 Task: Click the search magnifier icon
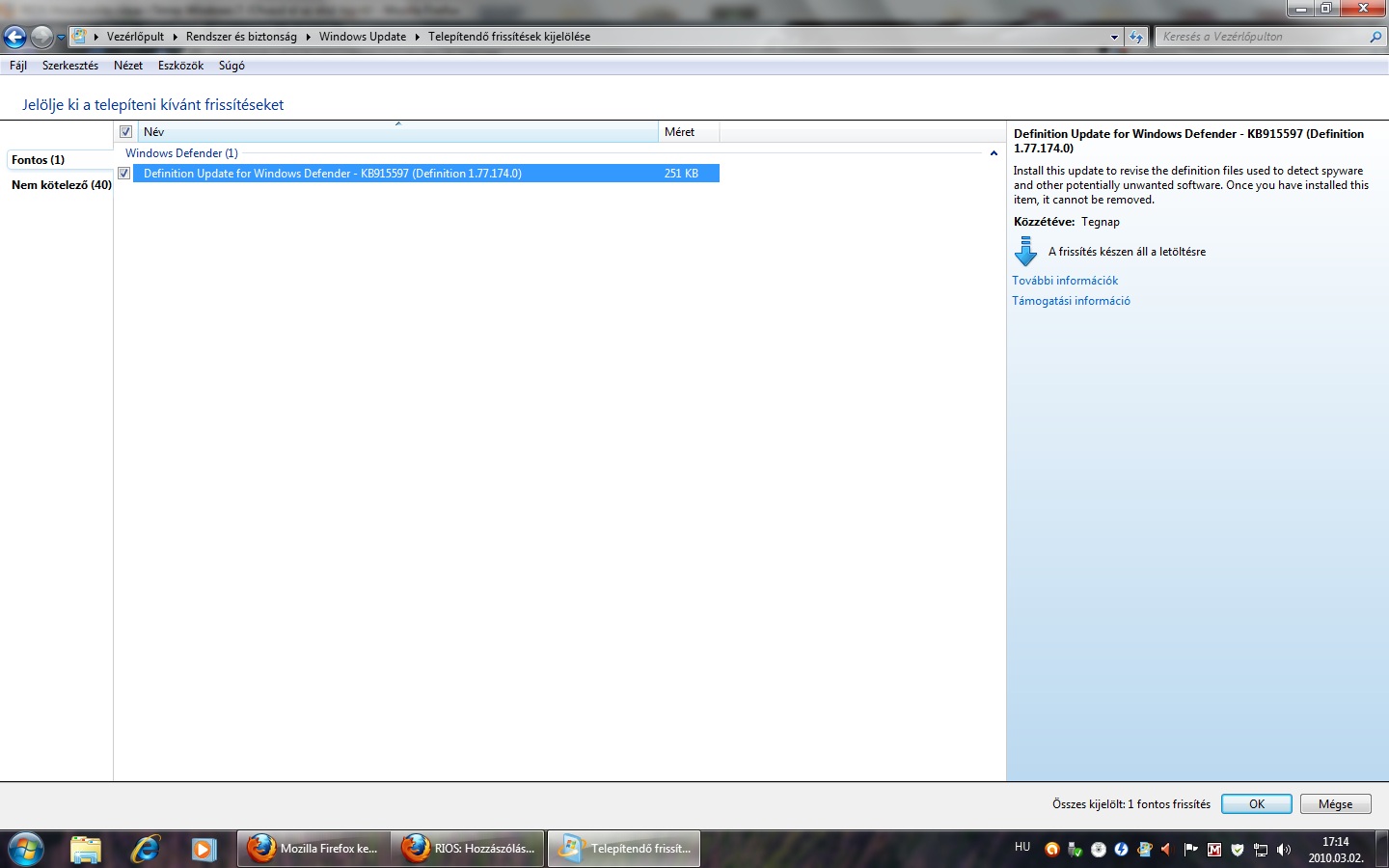pos(1375,37)
